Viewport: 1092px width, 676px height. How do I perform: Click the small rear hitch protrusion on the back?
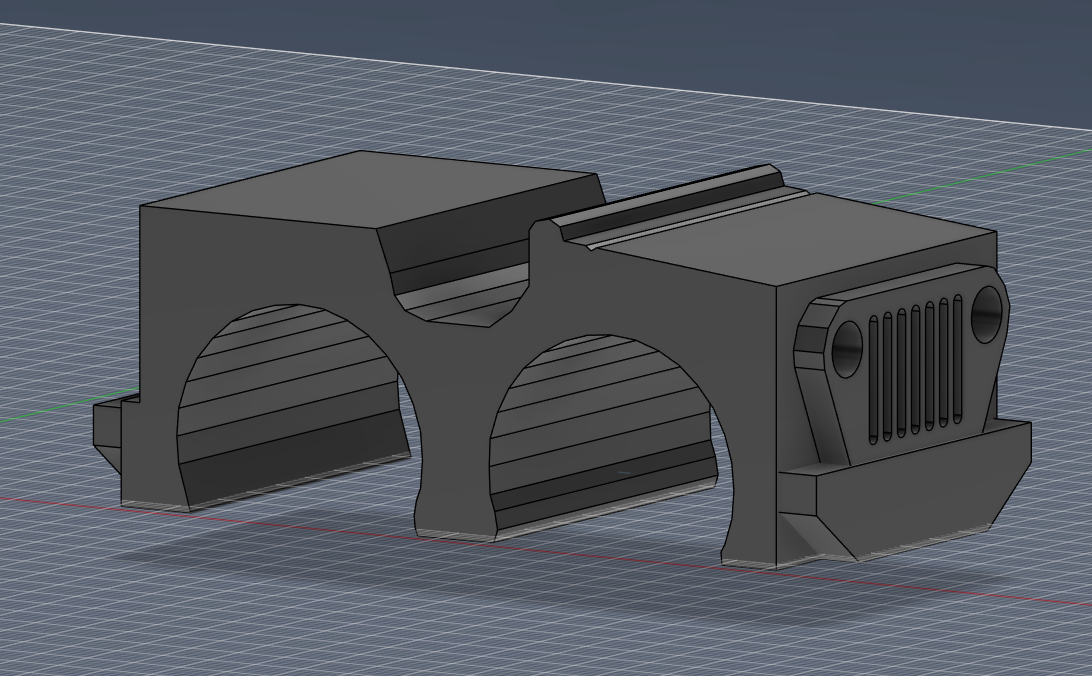coord(110,430)
